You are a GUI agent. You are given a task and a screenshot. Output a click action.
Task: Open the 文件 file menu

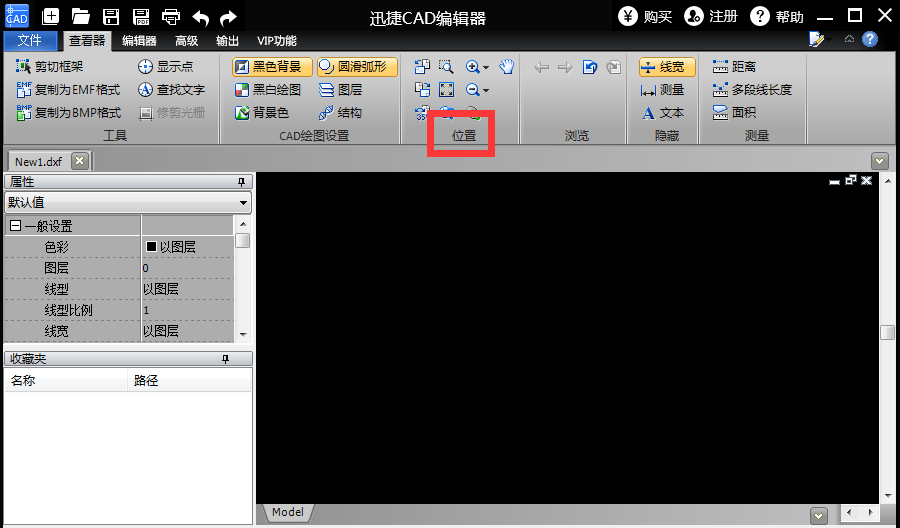[x=30, y=40]
